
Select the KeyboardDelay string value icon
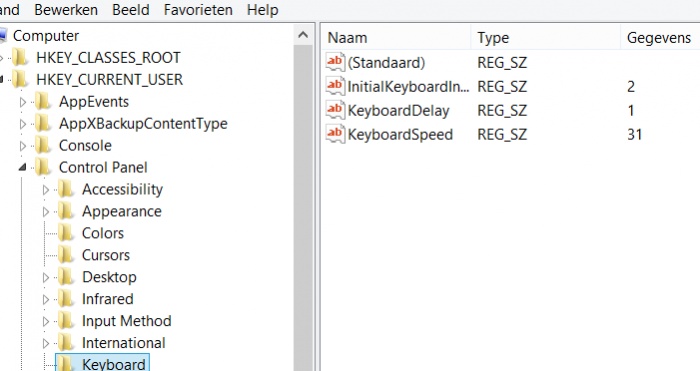coord(335,110)
